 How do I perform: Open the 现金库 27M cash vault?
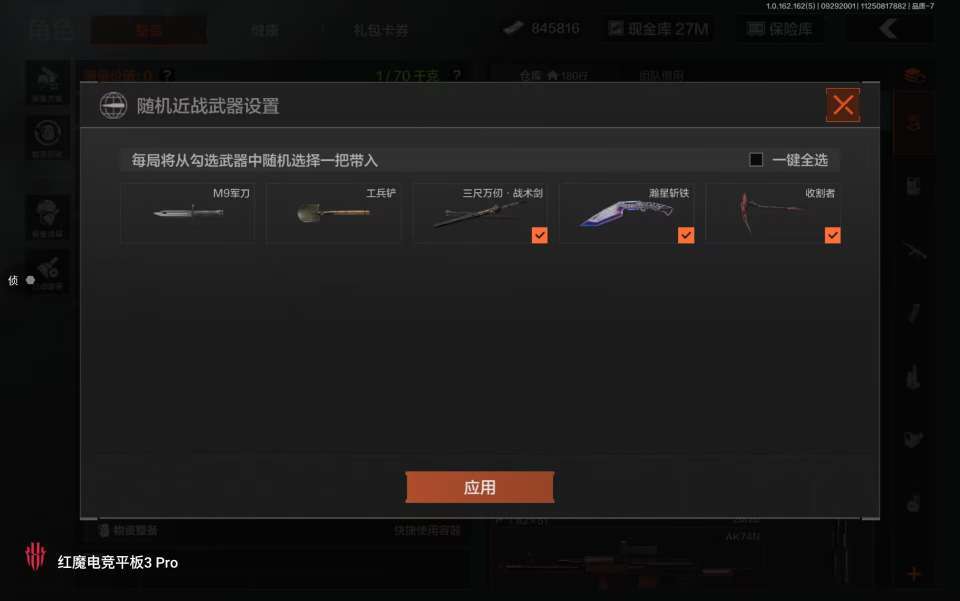click(659, 29)
